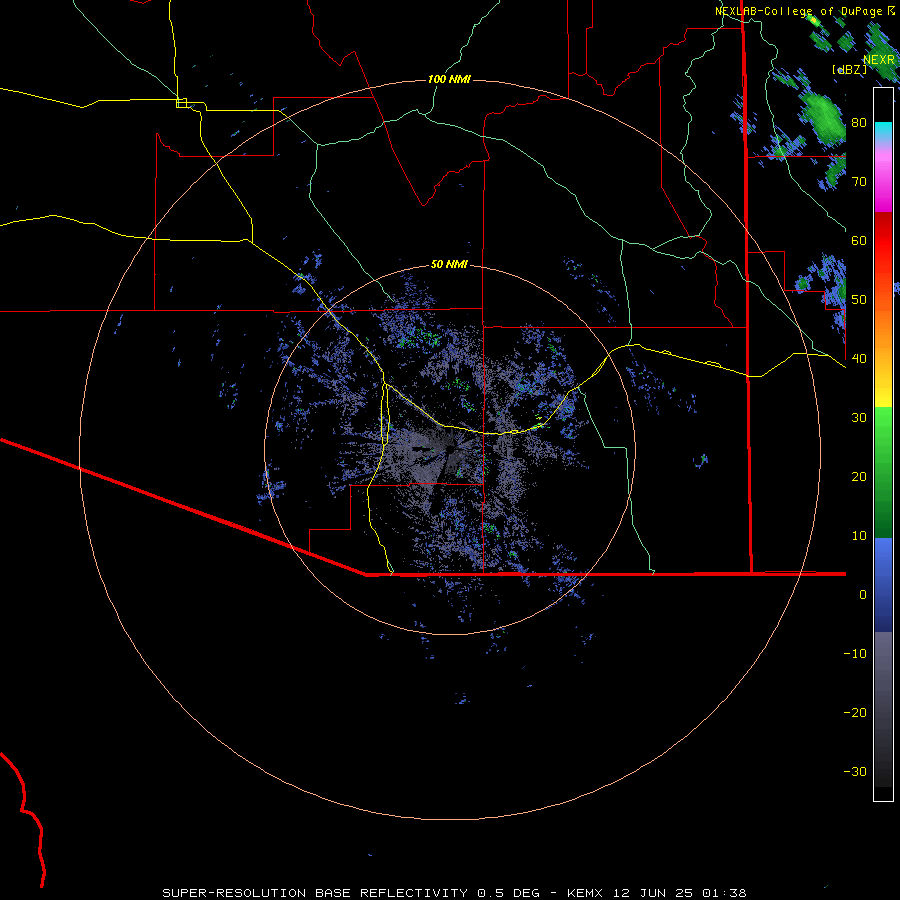Click the Super-Resolution Base Reflectivity caption
Screen dimensions: 900x900
tap(454, 893)
